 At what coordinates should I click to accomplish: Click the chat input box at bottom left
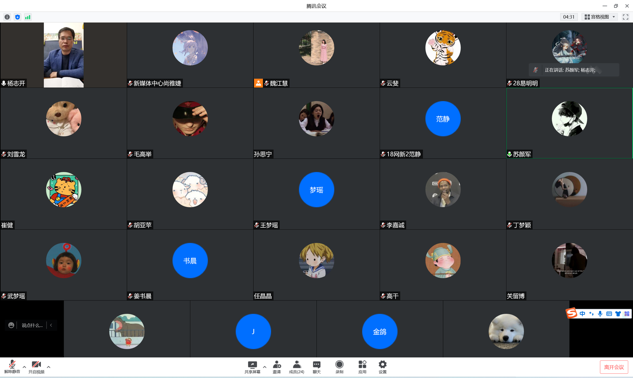(x=31, y=325)
